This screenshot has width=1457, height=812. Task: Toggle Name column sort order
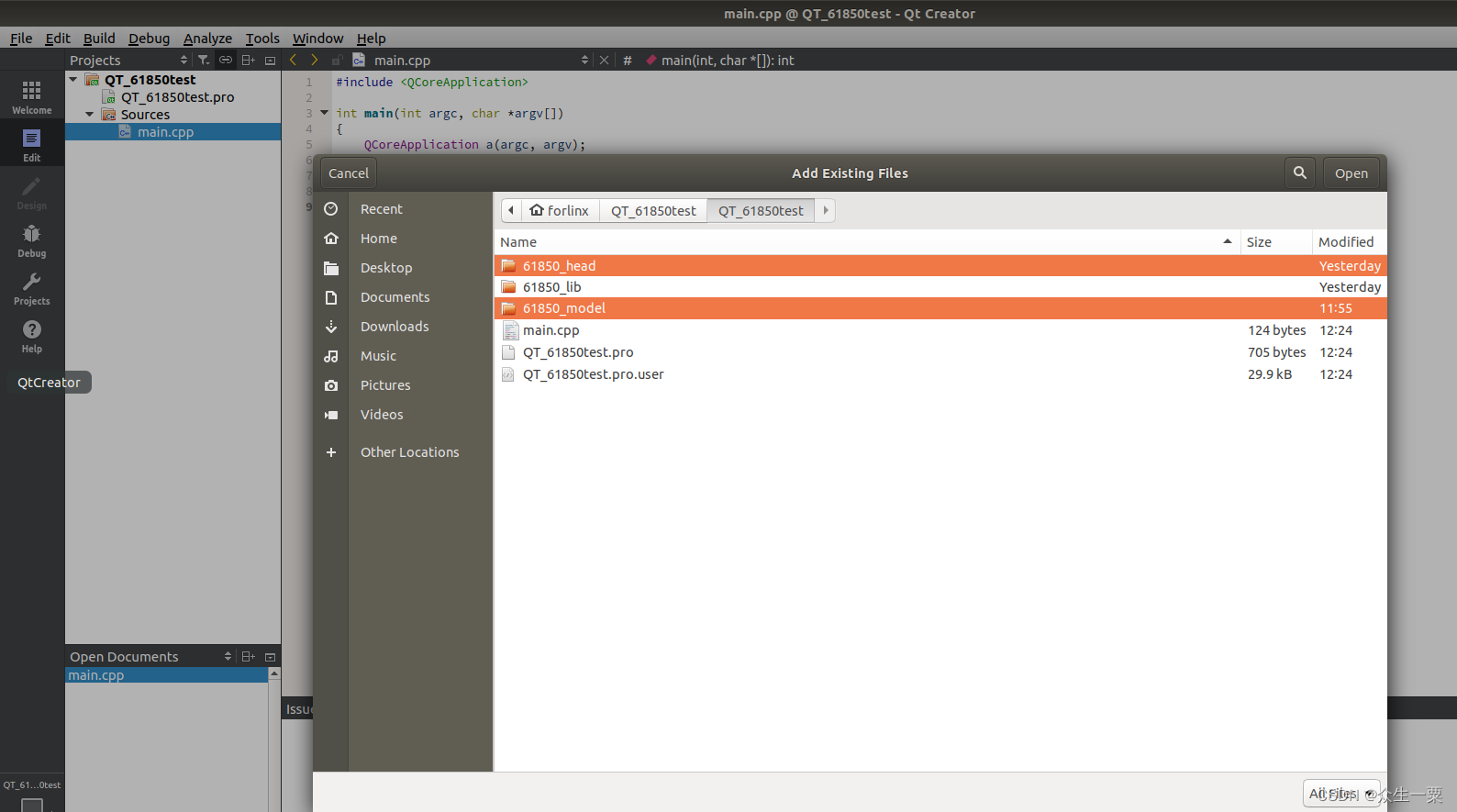point(866,241)
